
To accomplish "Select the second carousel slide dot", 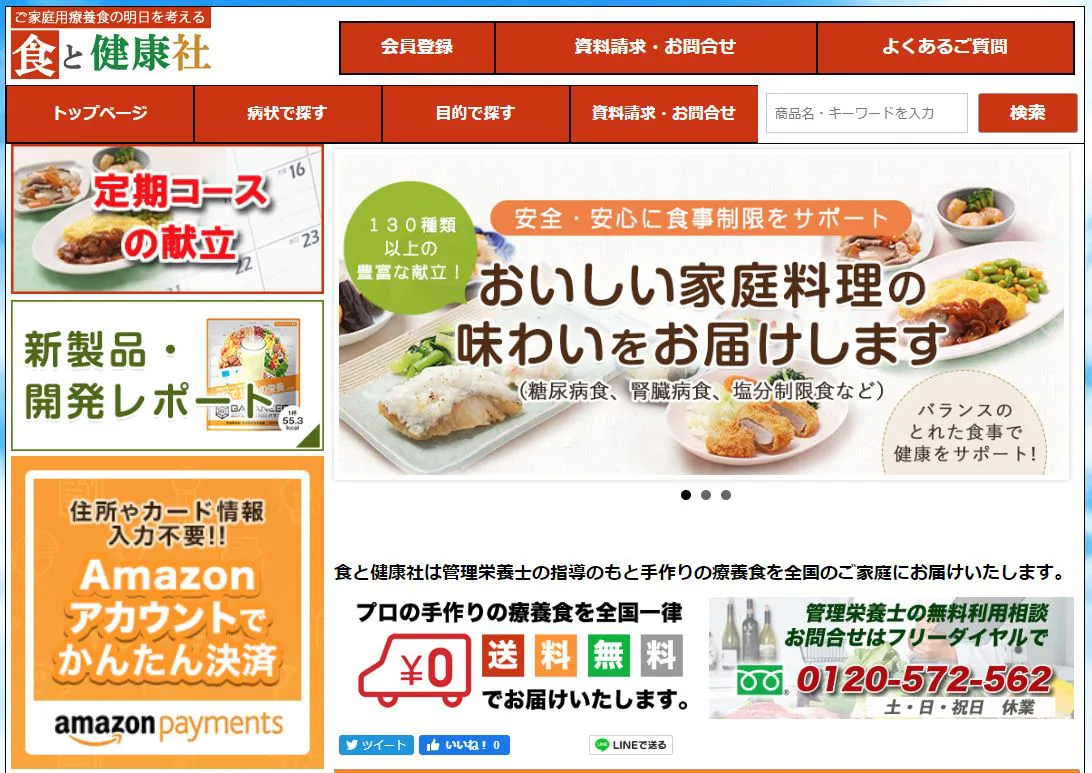I will click(x=706, y=495).
